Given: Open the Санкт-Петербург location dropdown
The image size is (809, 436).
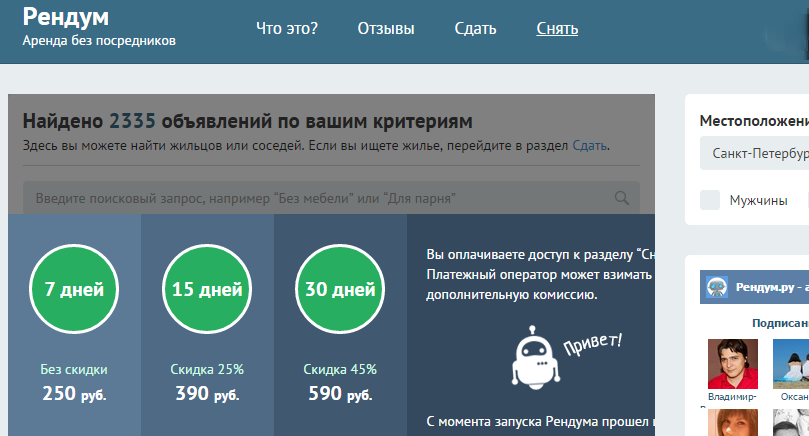Looking at the screenshot, I should 755,155.
